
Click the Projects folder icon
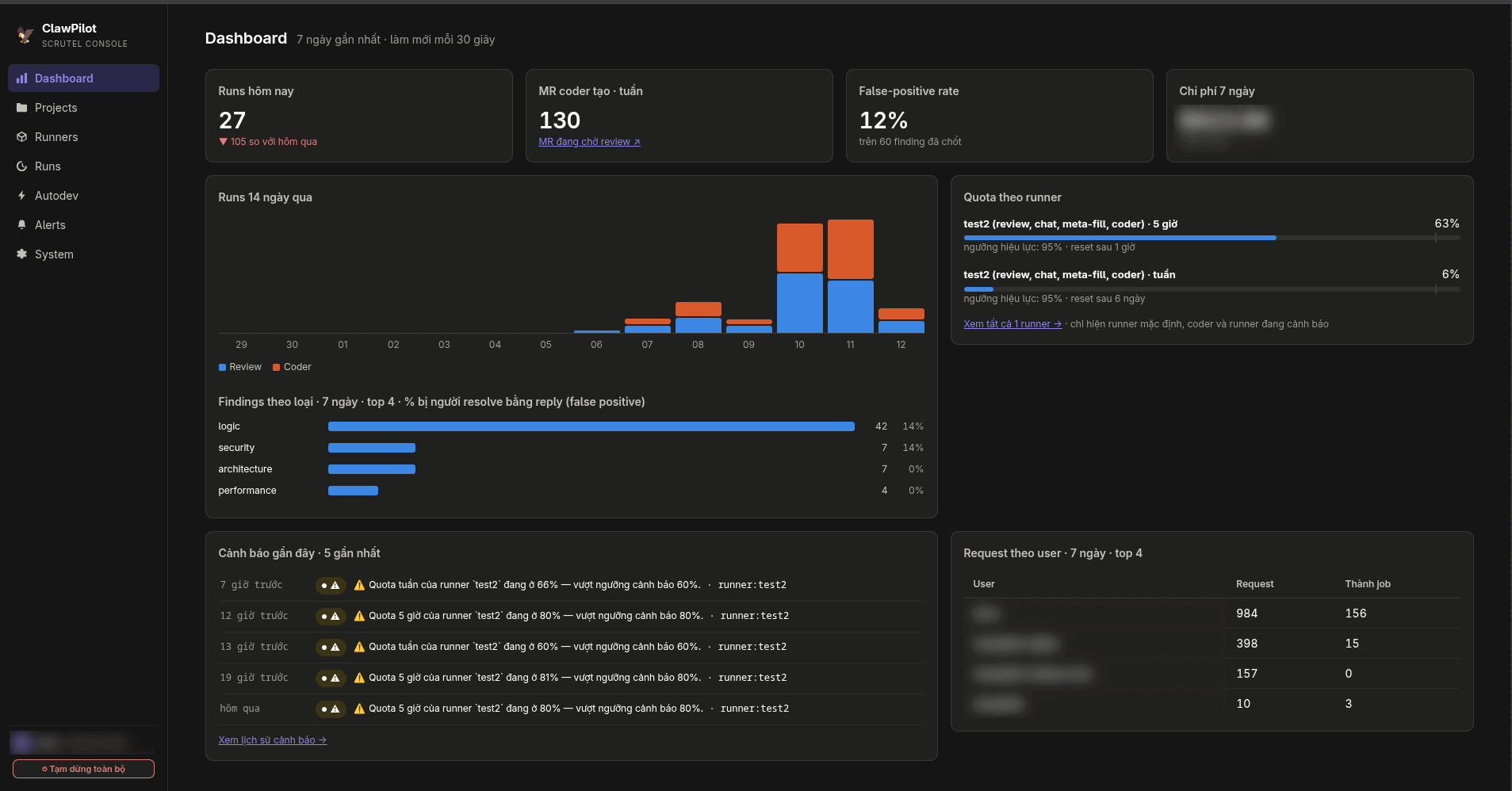tap(21, 108)
